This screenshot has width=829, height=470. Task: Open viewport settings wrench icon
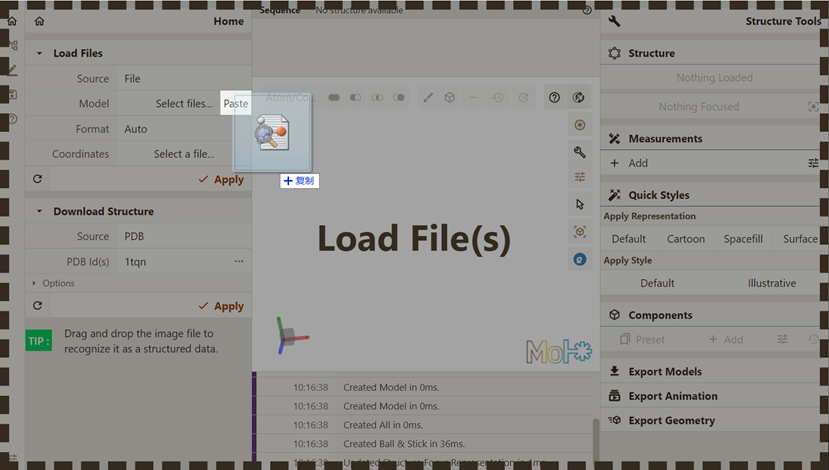coord(579,151)
